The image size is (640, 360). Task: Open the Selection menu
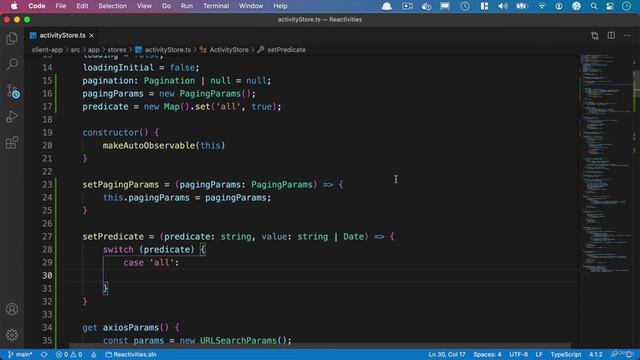(x=113, y=6)
